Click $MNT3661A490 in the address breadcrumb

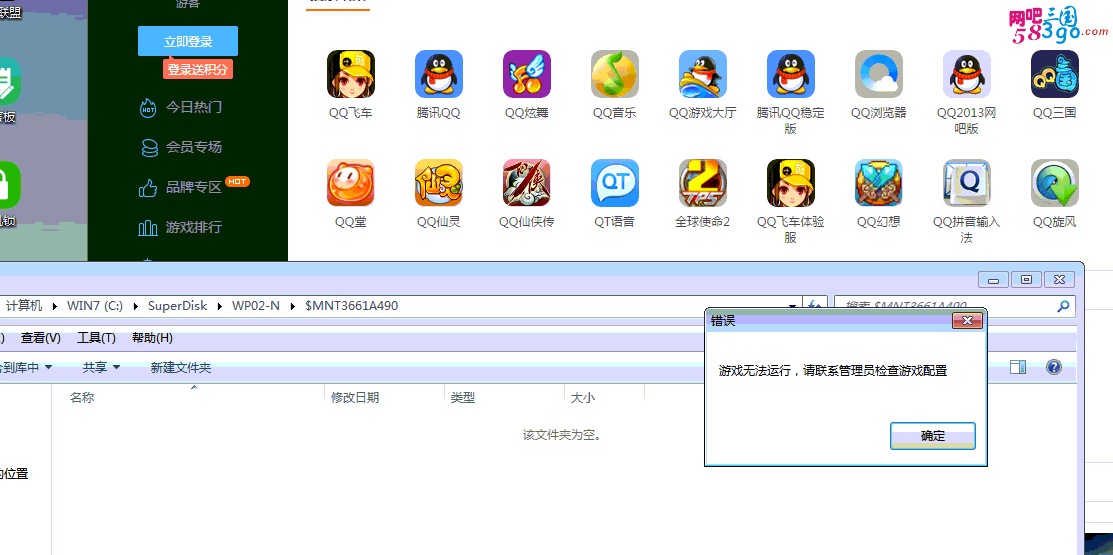[351, 306]
